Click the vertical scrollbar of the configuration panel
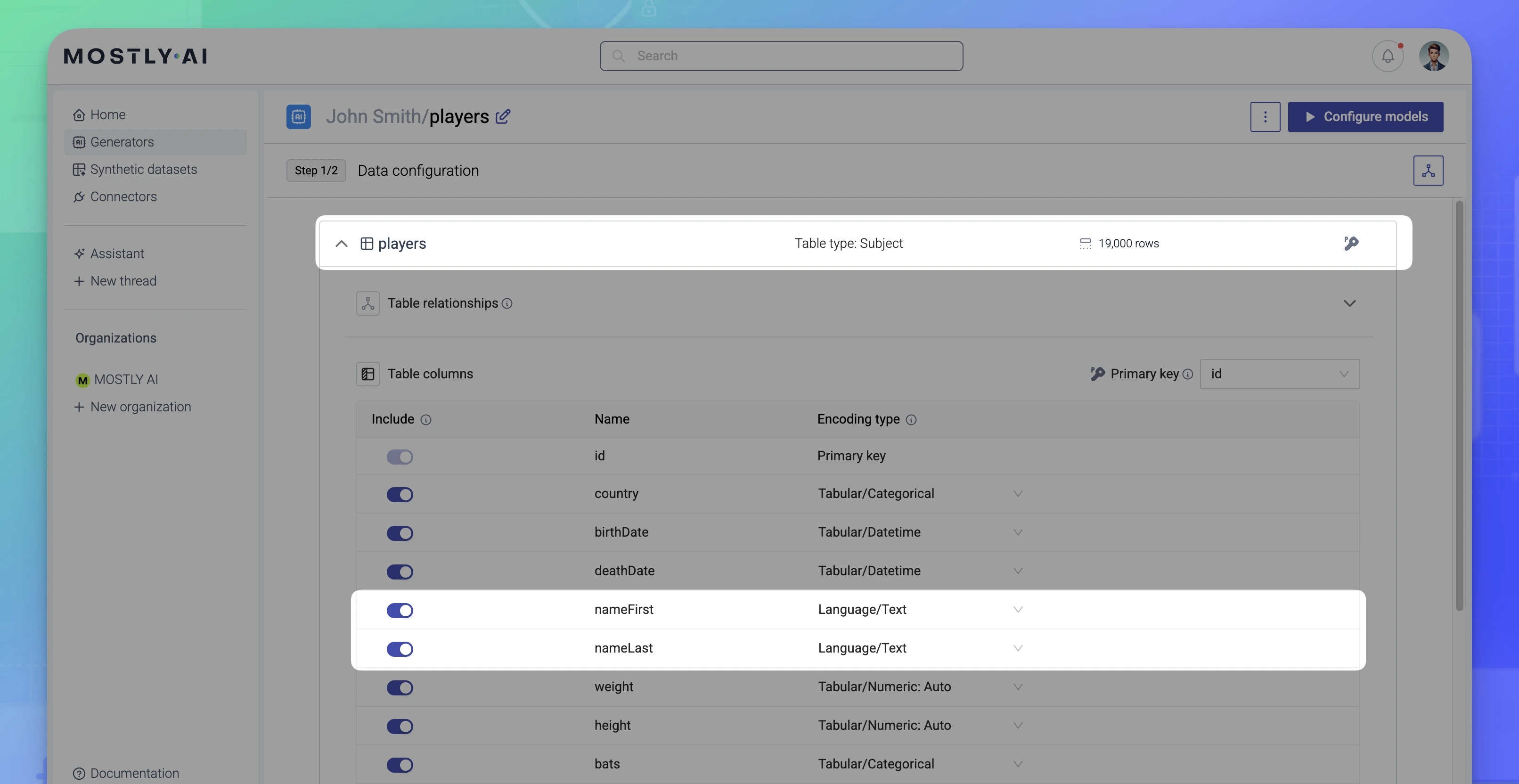This screenshot has height=784, width=1519. pyautogui.click(x=1459, y=406)
